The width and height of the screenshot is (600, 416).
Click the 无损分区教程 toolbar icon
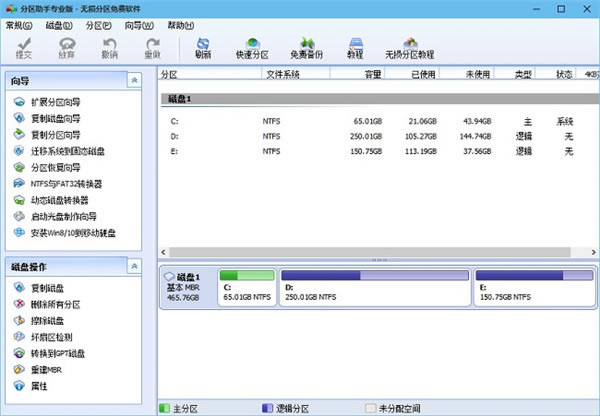coord(410,47)
